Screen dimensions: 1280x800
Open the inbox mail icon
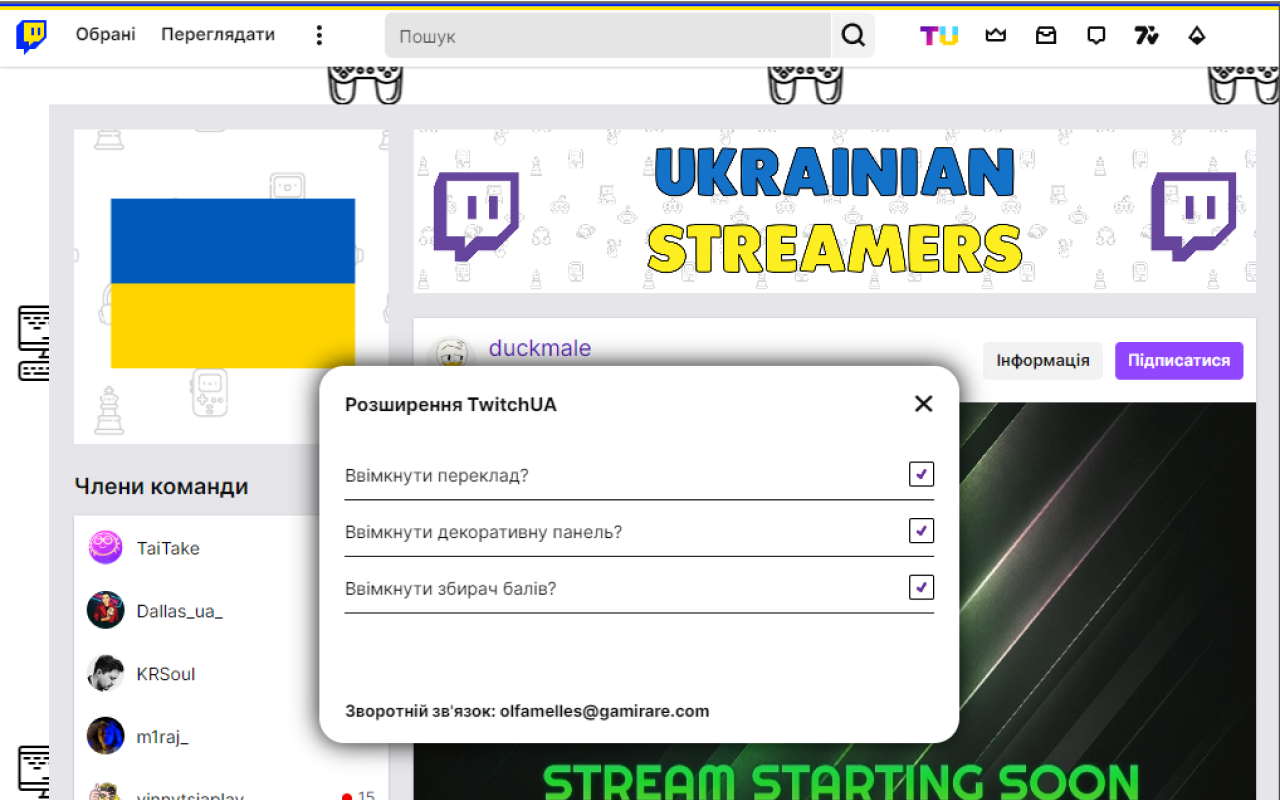1046,34
